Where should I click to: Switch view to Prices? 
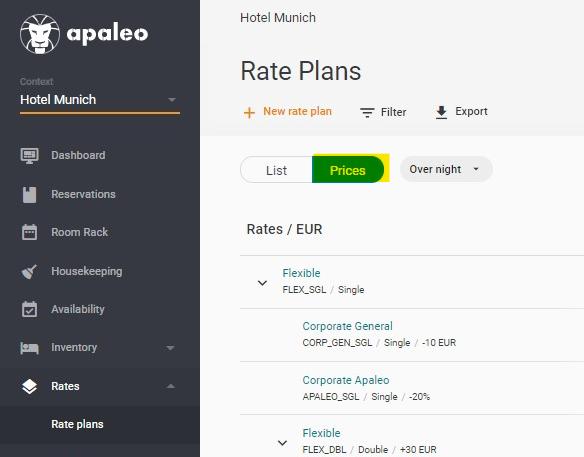pos(347,170)
